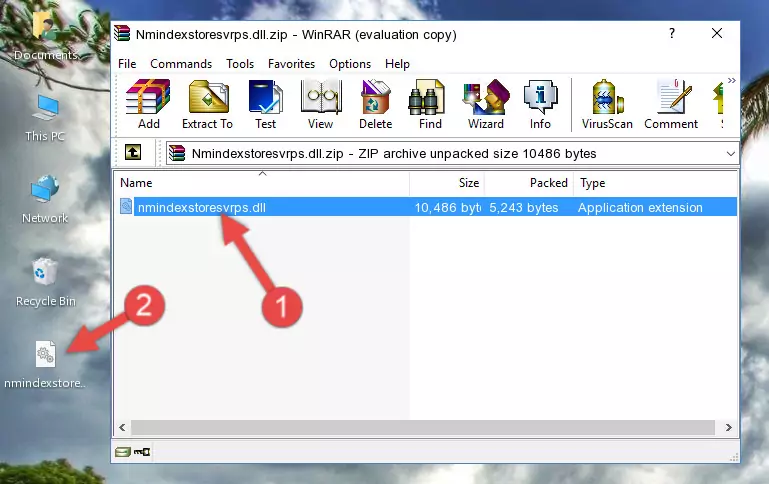The image size is (769, 484).
Task: Click the Extract To toolbar icon
Action: click(207, 104)
